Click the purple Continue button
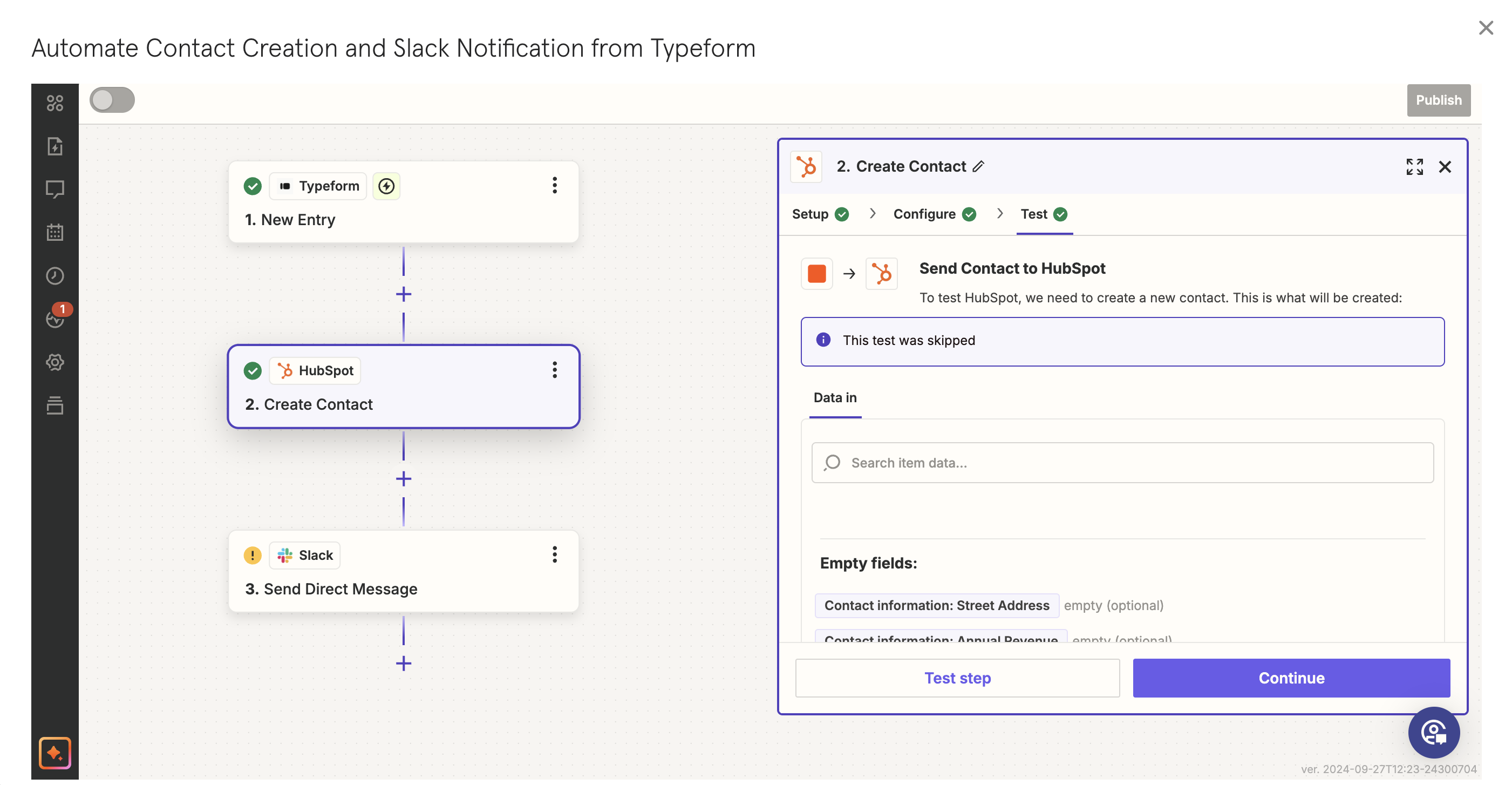Screen dimensions: 1512x785 pos(1291,678)
